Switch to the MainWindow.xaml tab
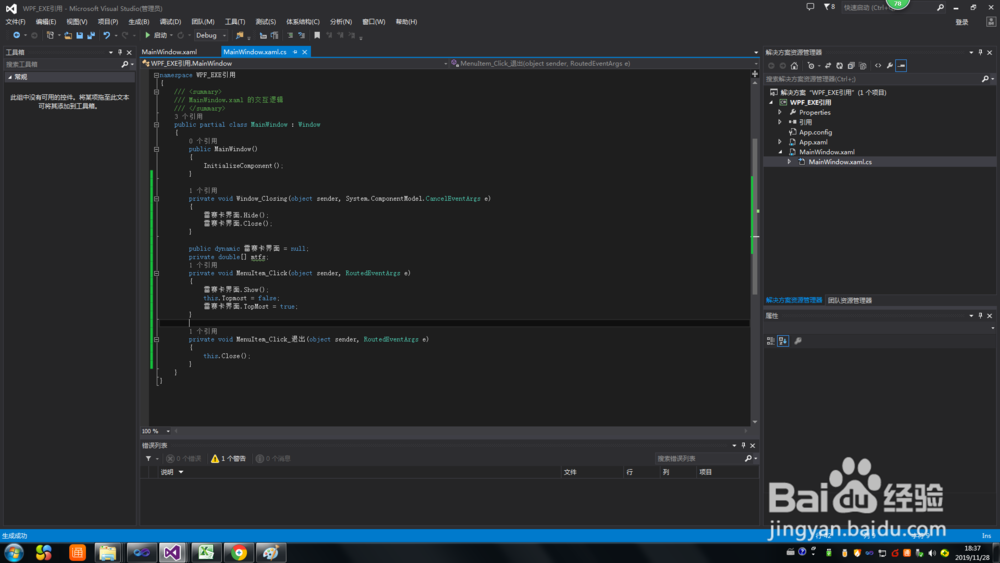The image size is (1000, 563). point(170,52)
